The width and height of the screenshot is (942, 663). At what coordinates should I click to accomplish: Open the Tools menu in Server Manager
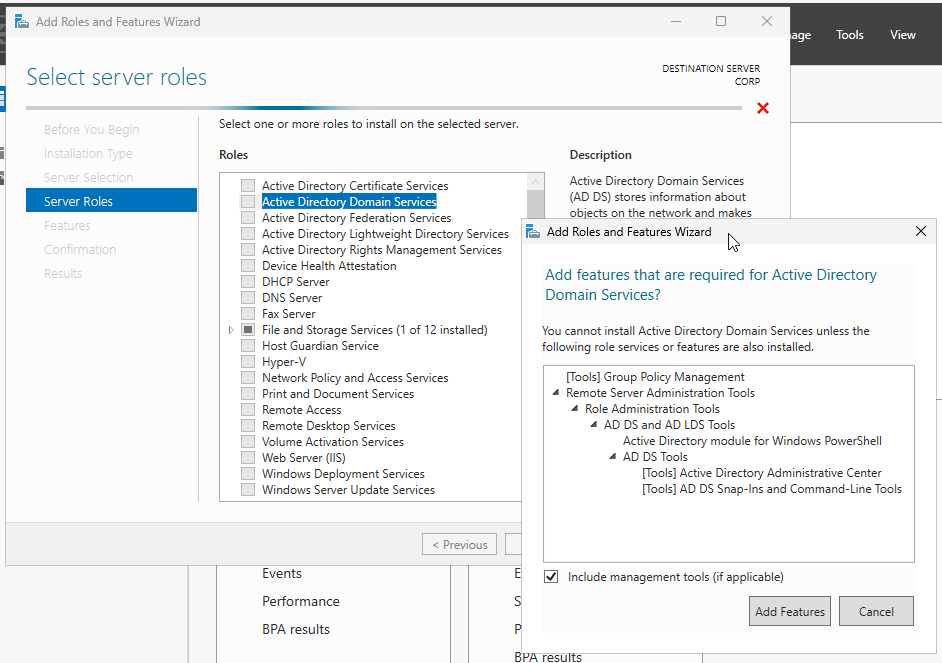click(849, 35)
